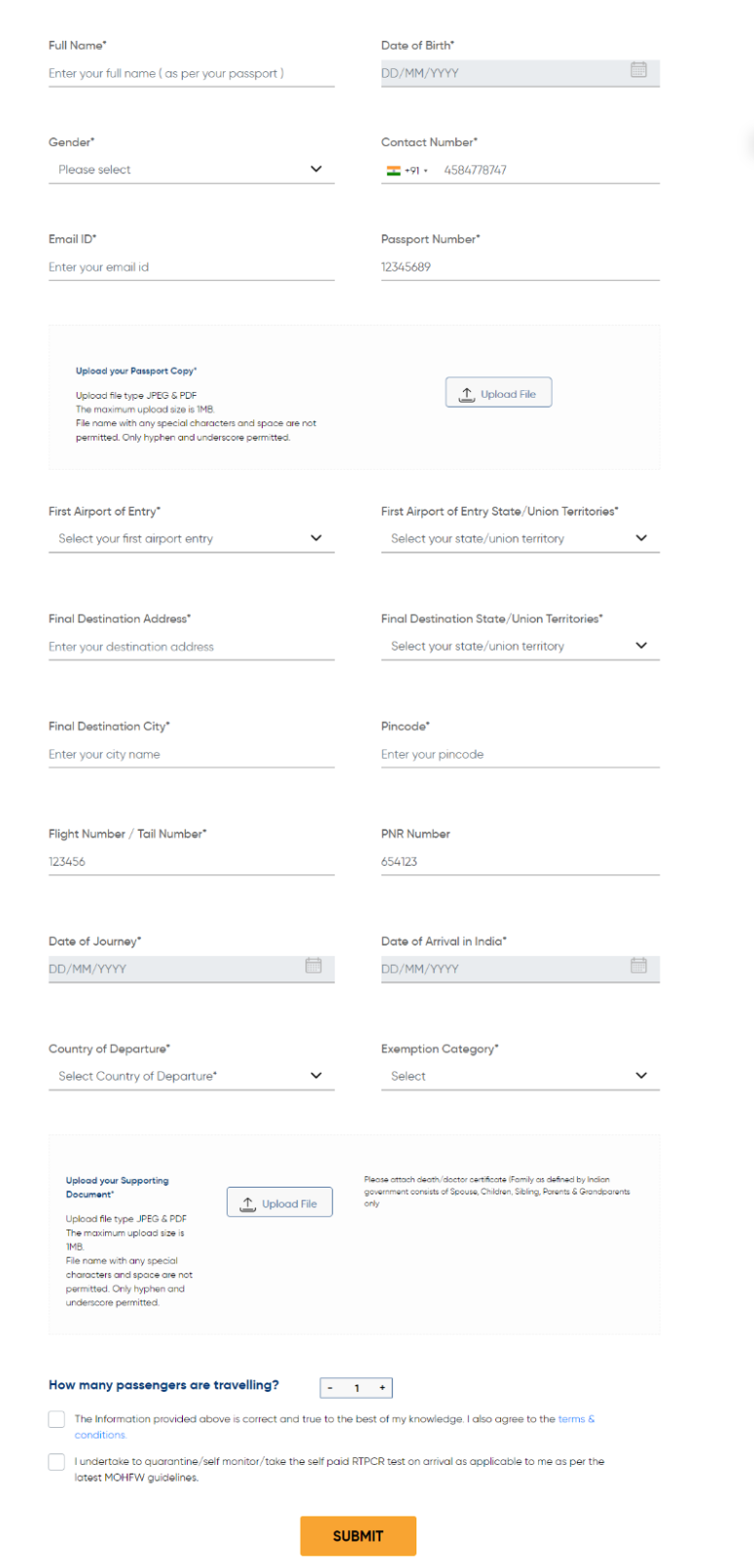
Task: Open the Date of Journey calendar icon
Action: 313,966
